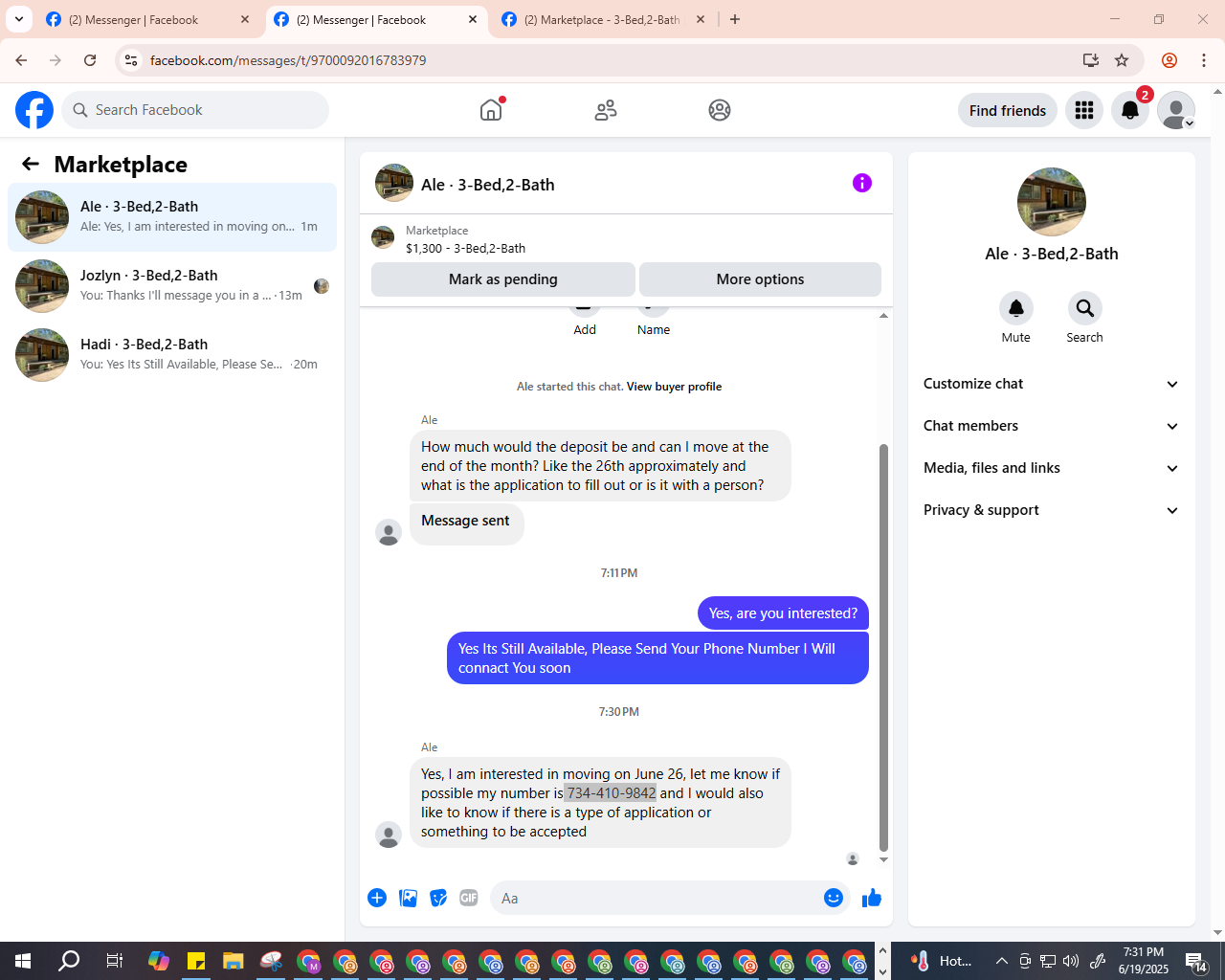Click Find friends button

pyautogui.click(x=1008, y=110)
